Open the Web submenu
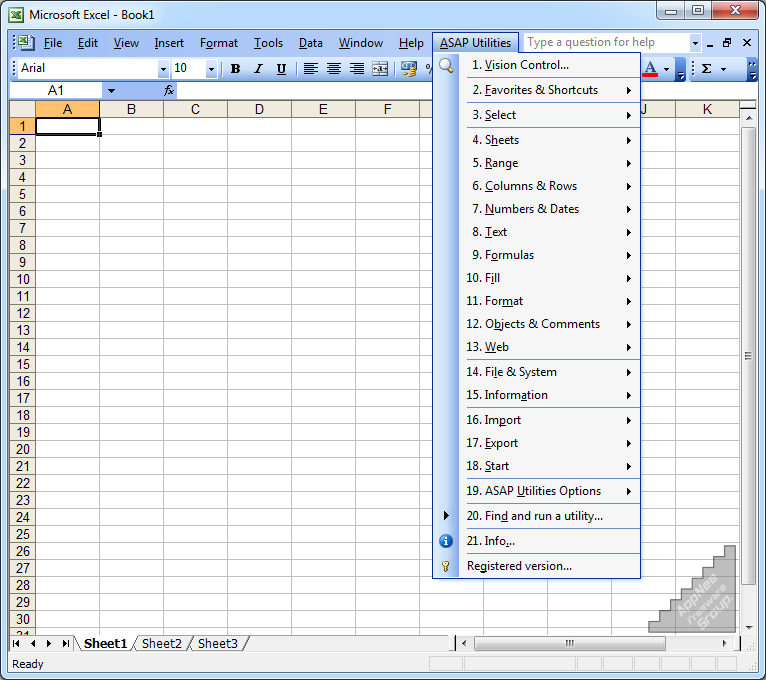Image resolution: width=766 pixels, height=680 pixels. (550, 347)
